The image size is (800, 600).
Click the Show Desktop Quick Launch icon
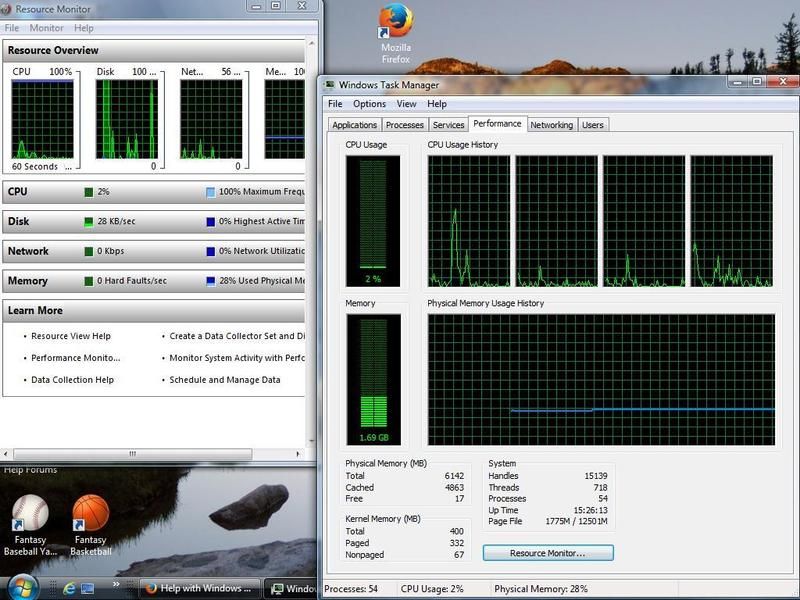click(x=87, y=588)
